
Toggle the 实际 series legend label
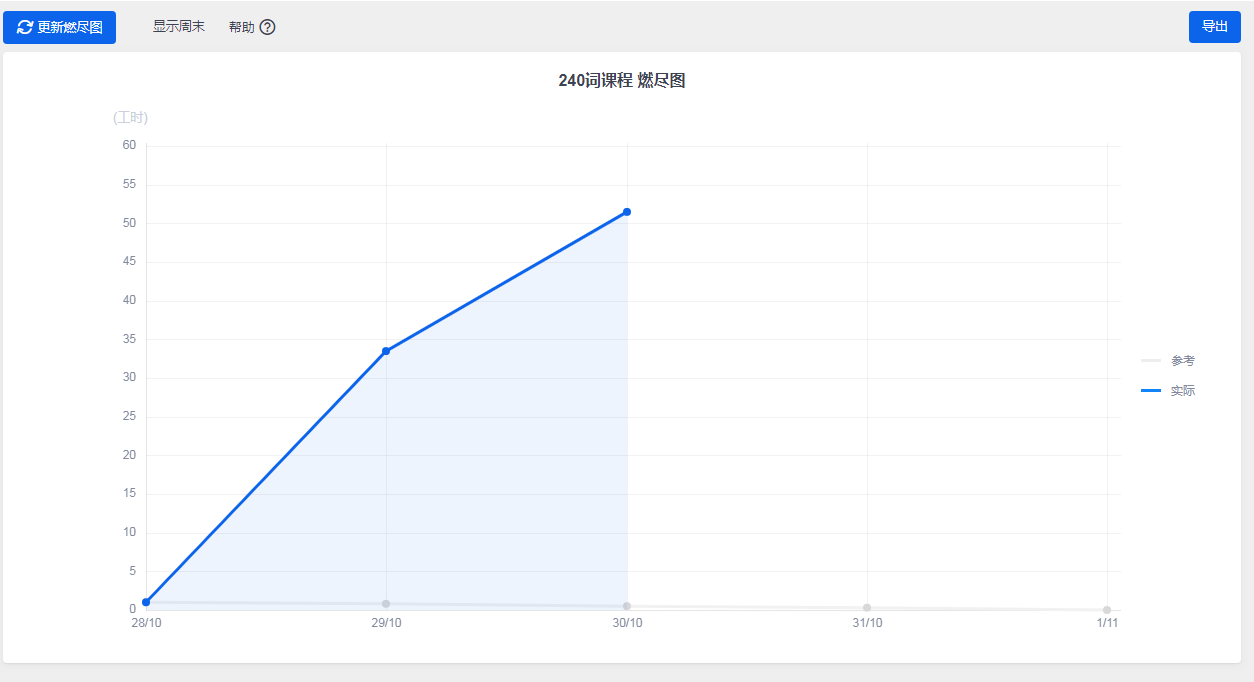click(x=1183, y=391)
